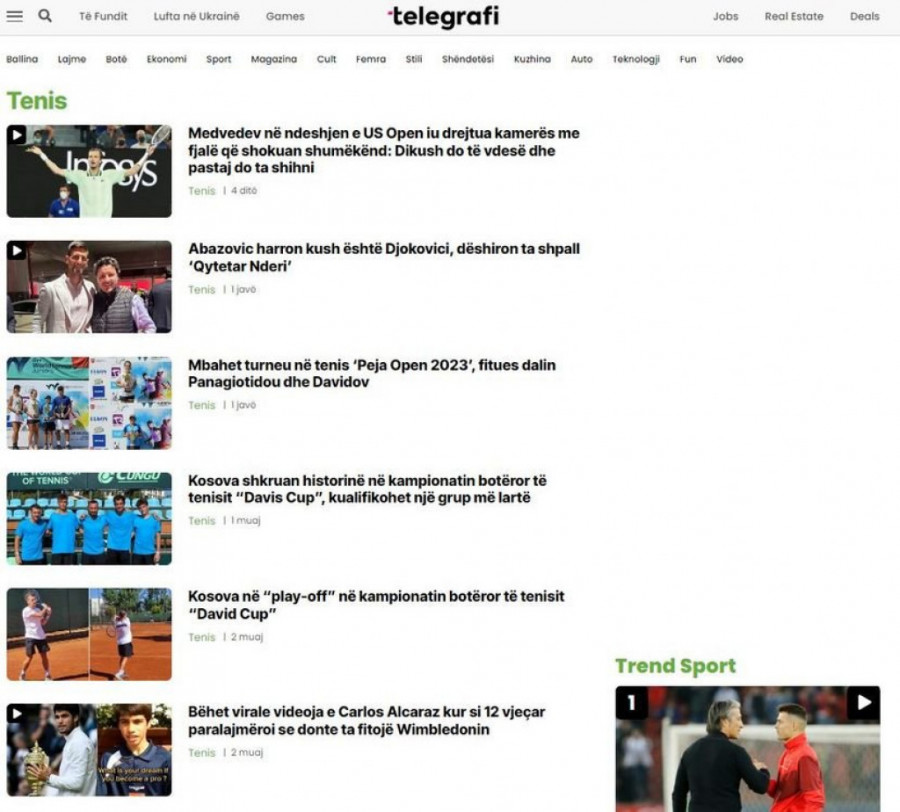Go to the Ekonomi section
This screenshot has width=900, height=812.
point(166,59)
